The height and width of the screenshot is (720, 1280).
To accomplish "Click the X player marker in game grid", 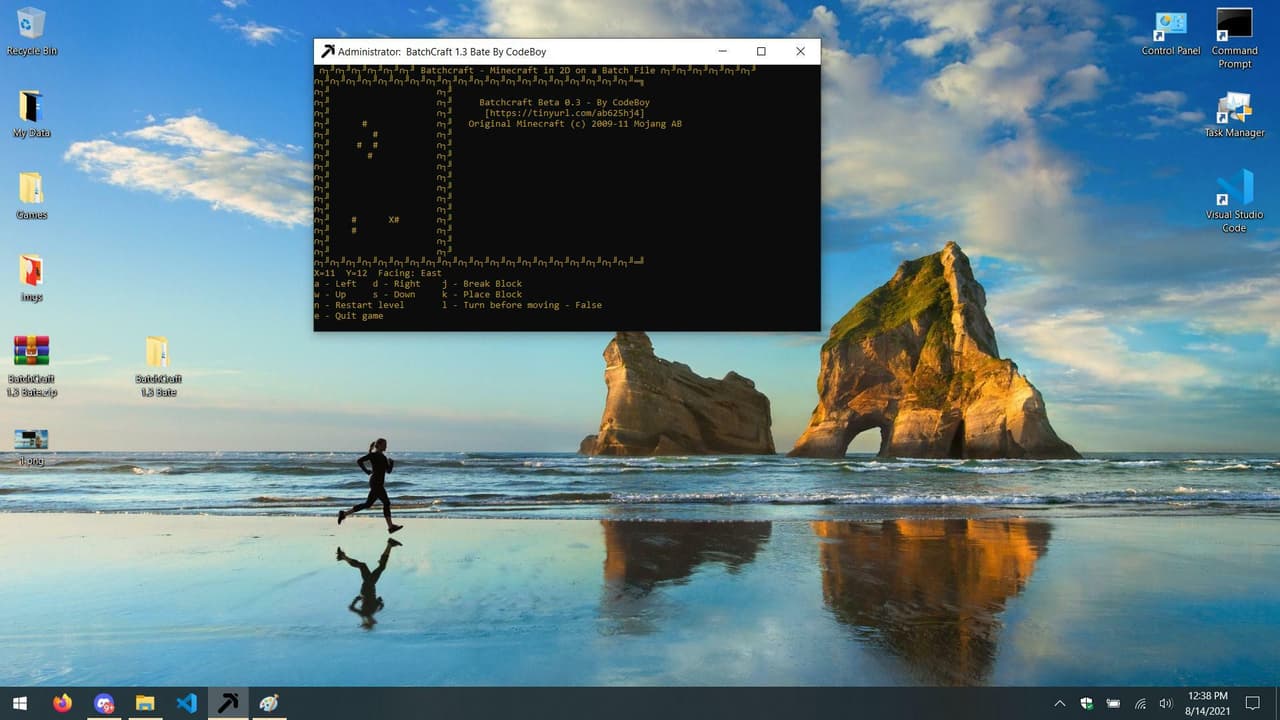I will [x=392, y=219].
